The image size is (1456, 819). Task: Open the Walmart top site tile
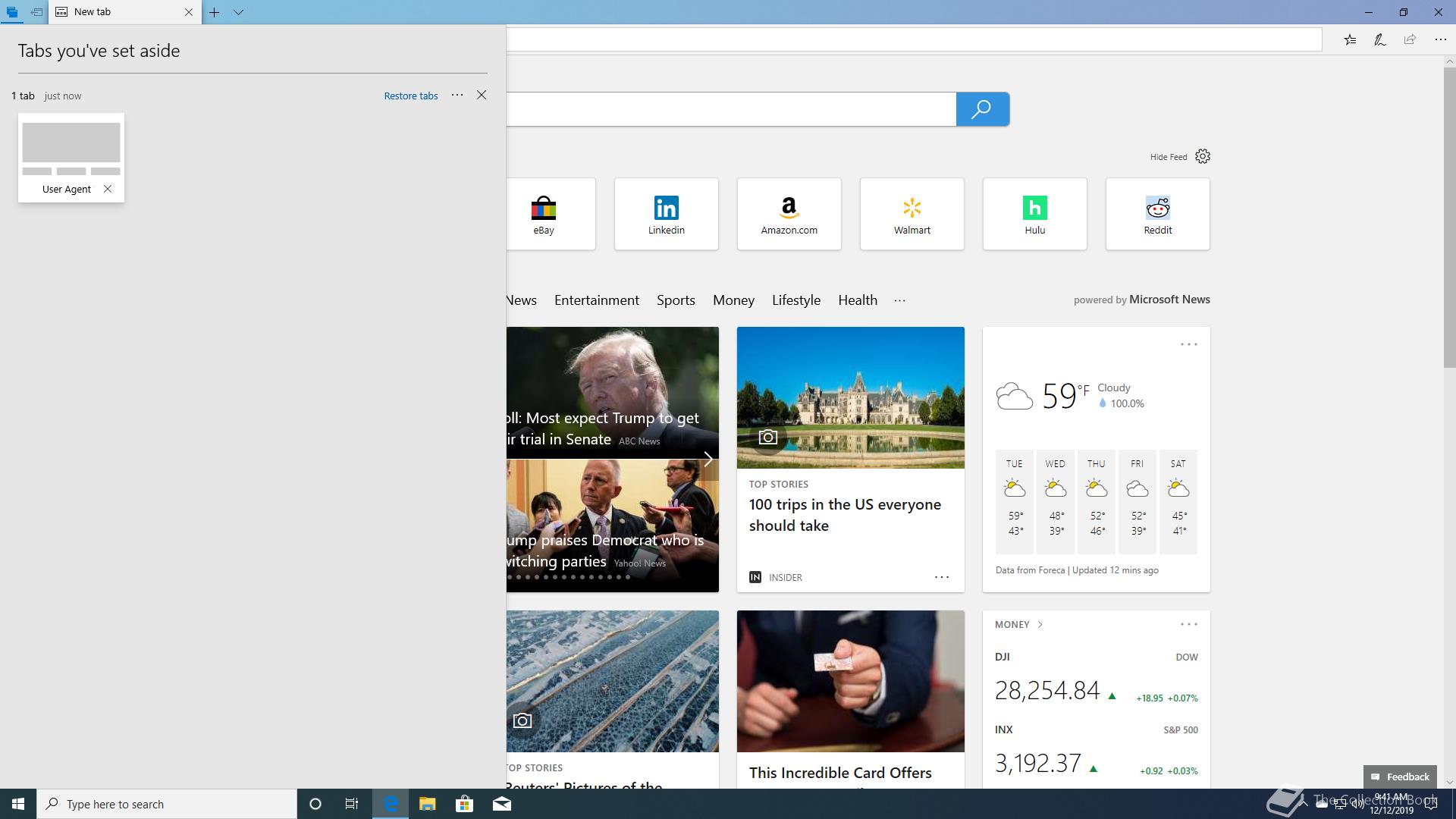(x=912, y=214)
